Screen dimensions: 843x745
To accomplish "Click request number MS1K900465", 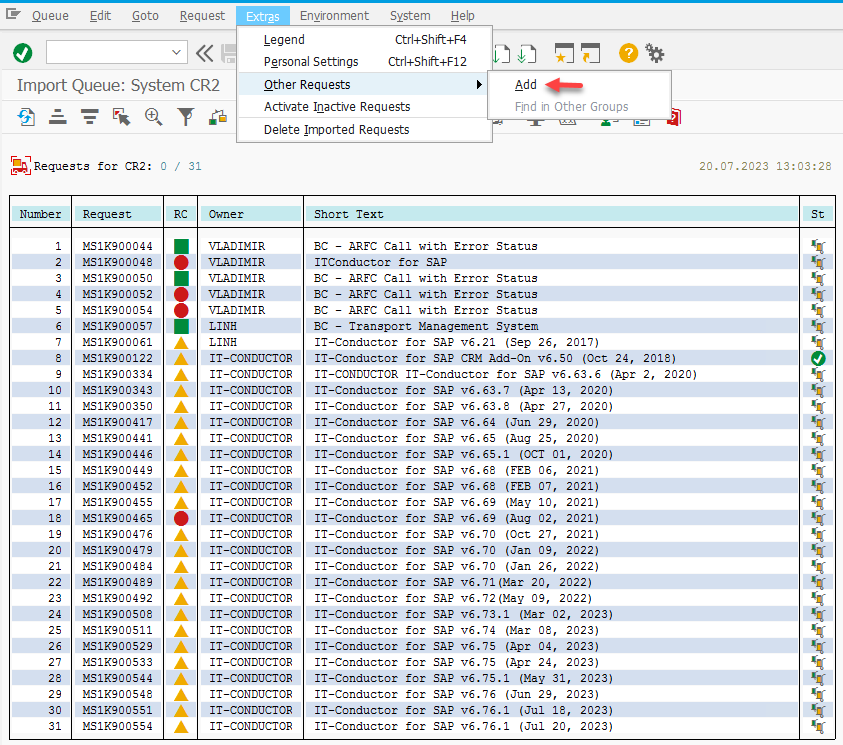I will click(x=117, y=518).
